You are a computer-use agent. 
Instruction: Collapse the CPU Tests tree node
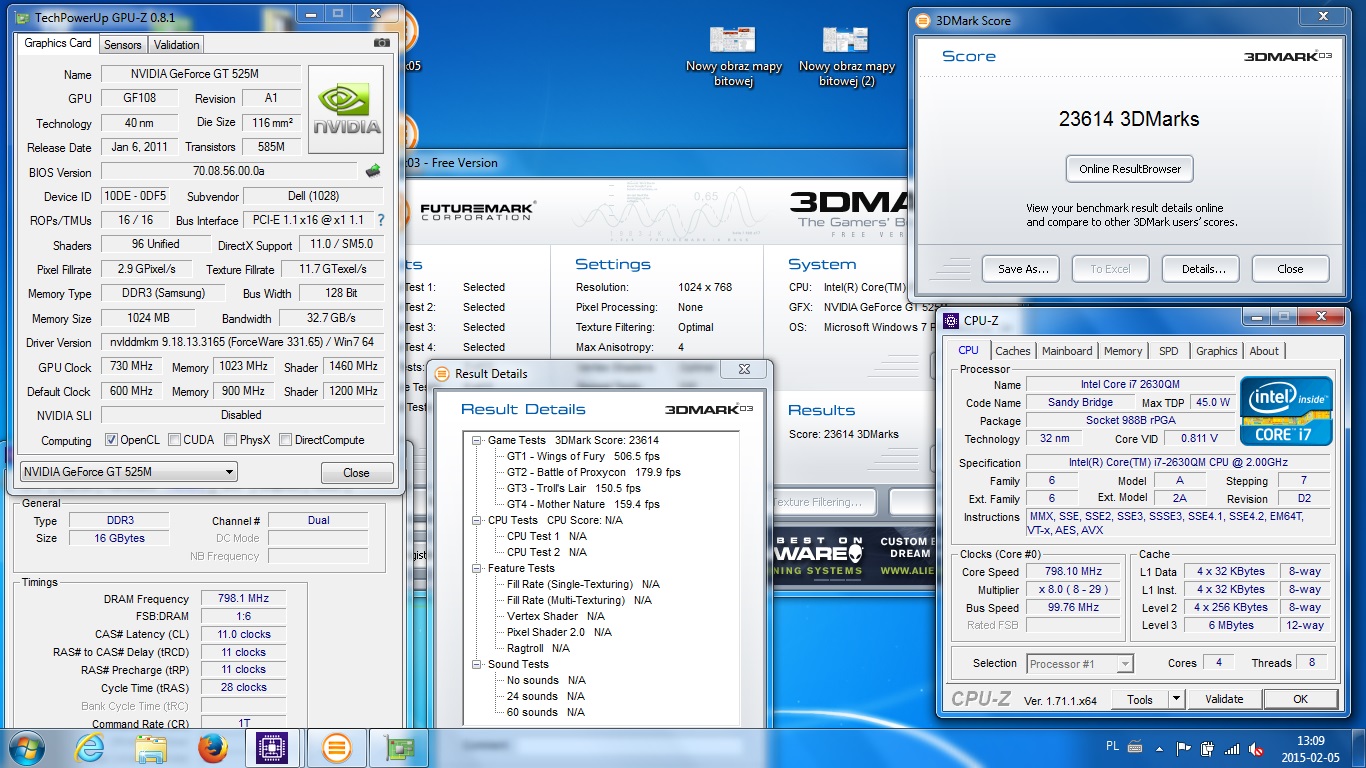(478, 520)
